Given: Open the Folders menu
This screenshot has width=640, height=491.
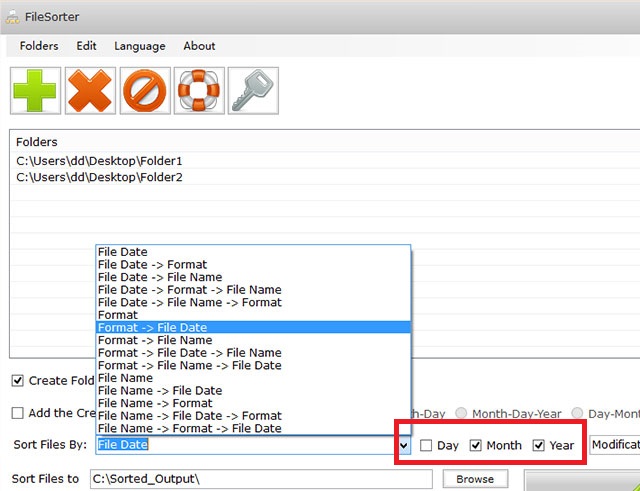Looking at the screenshot, I should pyautogui.click(x=39, y=46).
